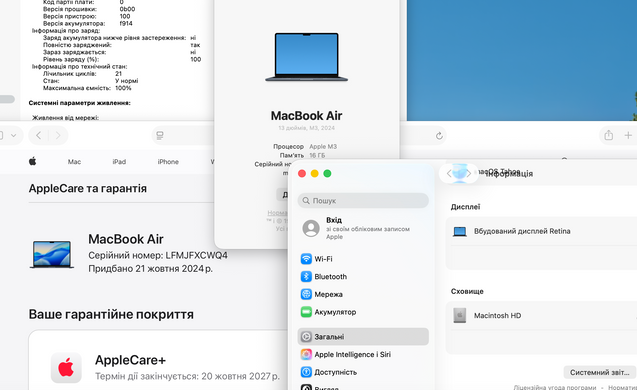Click AppleCare та гарантія heading
Viewport: 637px width, 390px height.
[88, 188]
